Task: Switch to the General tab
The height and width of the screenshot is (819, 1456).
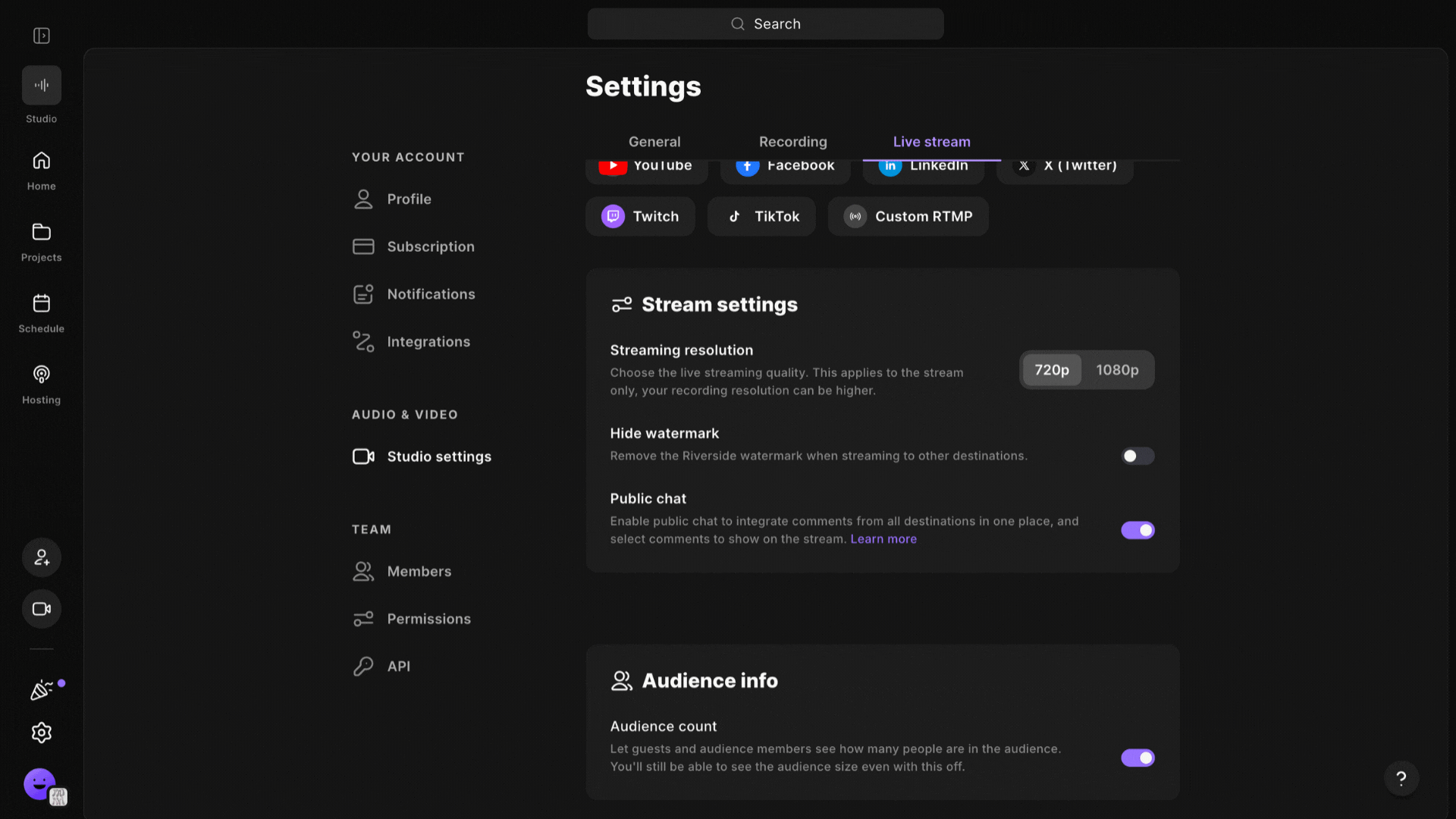Action: pos(654,142)
